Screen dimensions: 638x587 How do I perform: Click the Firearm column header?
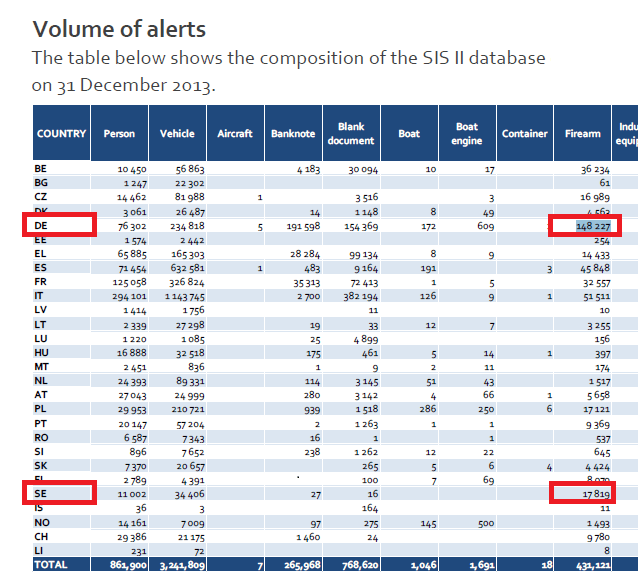(583, 134)
